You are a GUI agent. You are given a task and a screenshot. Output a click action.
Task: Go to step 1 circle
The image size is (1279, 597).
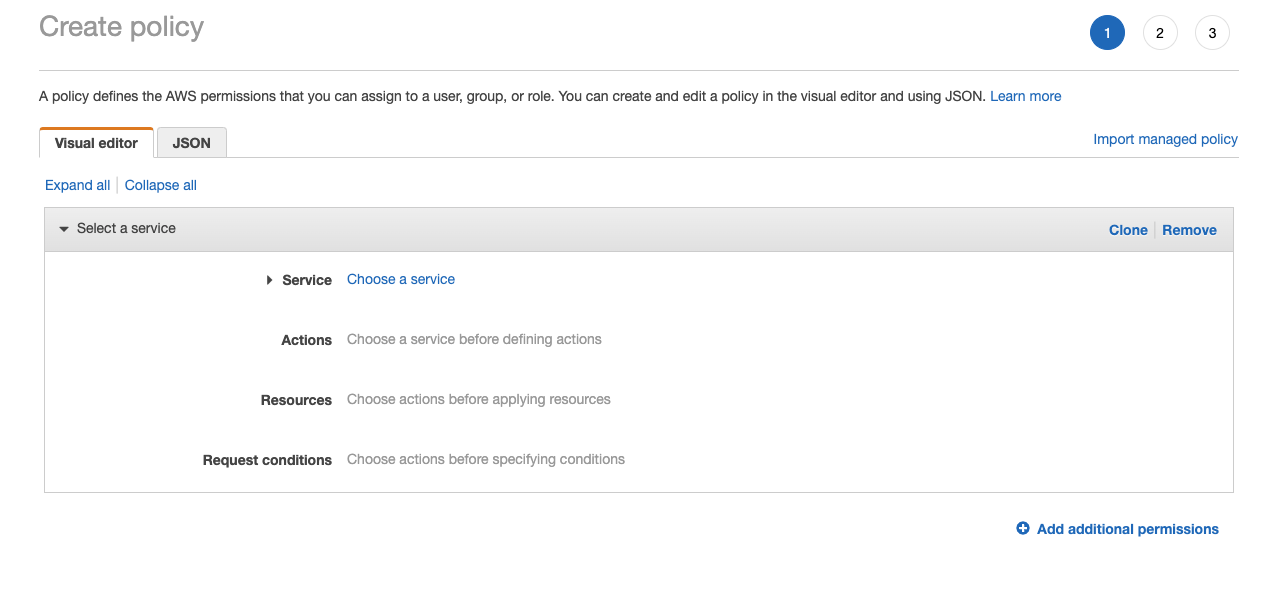pyautogui.click(x=1107, y=33)
